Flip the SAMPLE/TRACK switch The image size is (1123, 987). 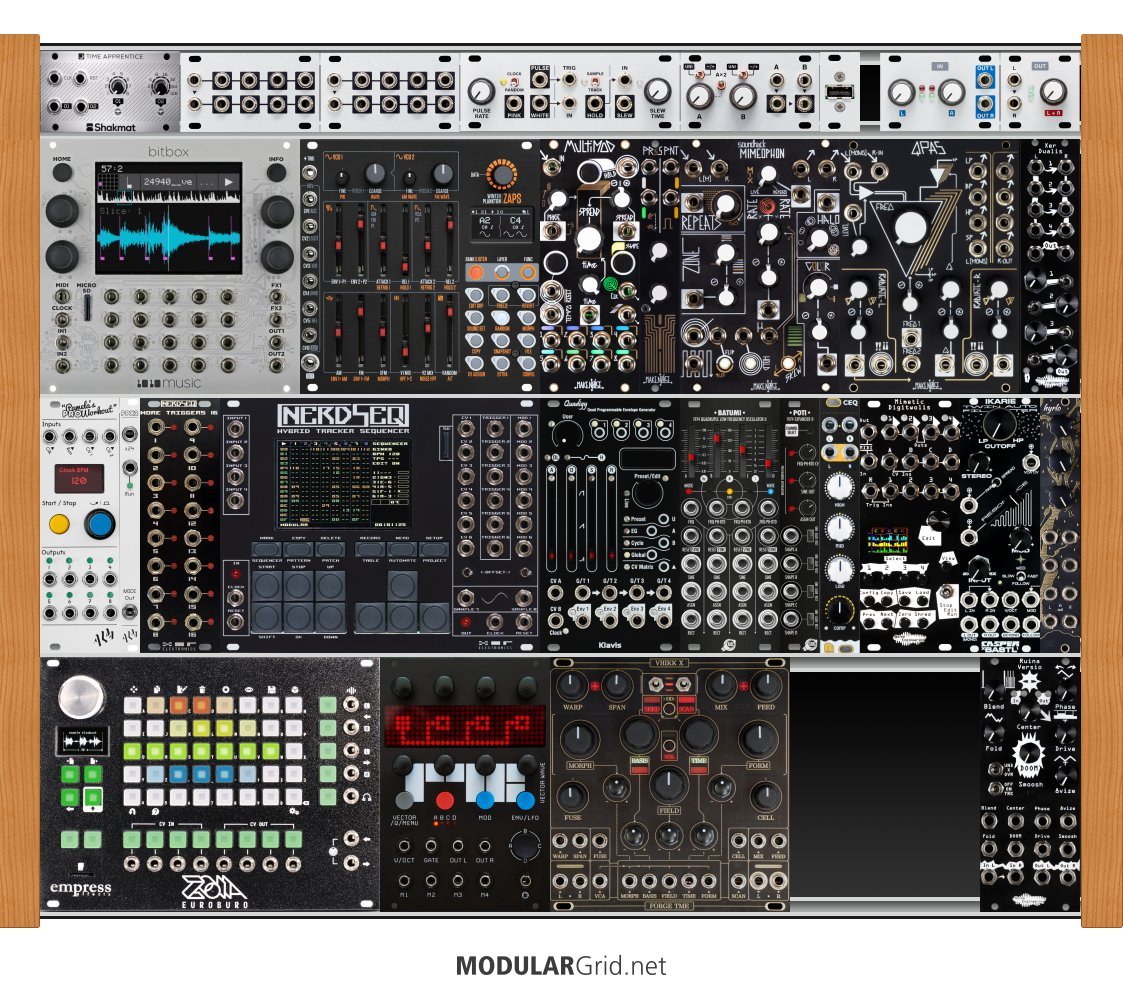point(595,82)
